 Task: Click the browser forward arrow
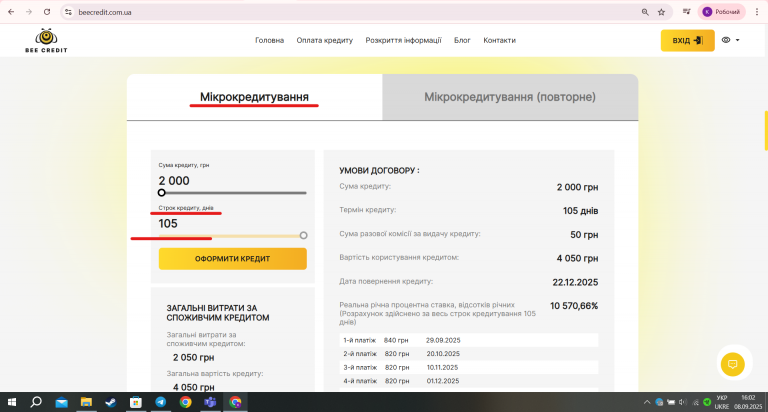[29, 12]
